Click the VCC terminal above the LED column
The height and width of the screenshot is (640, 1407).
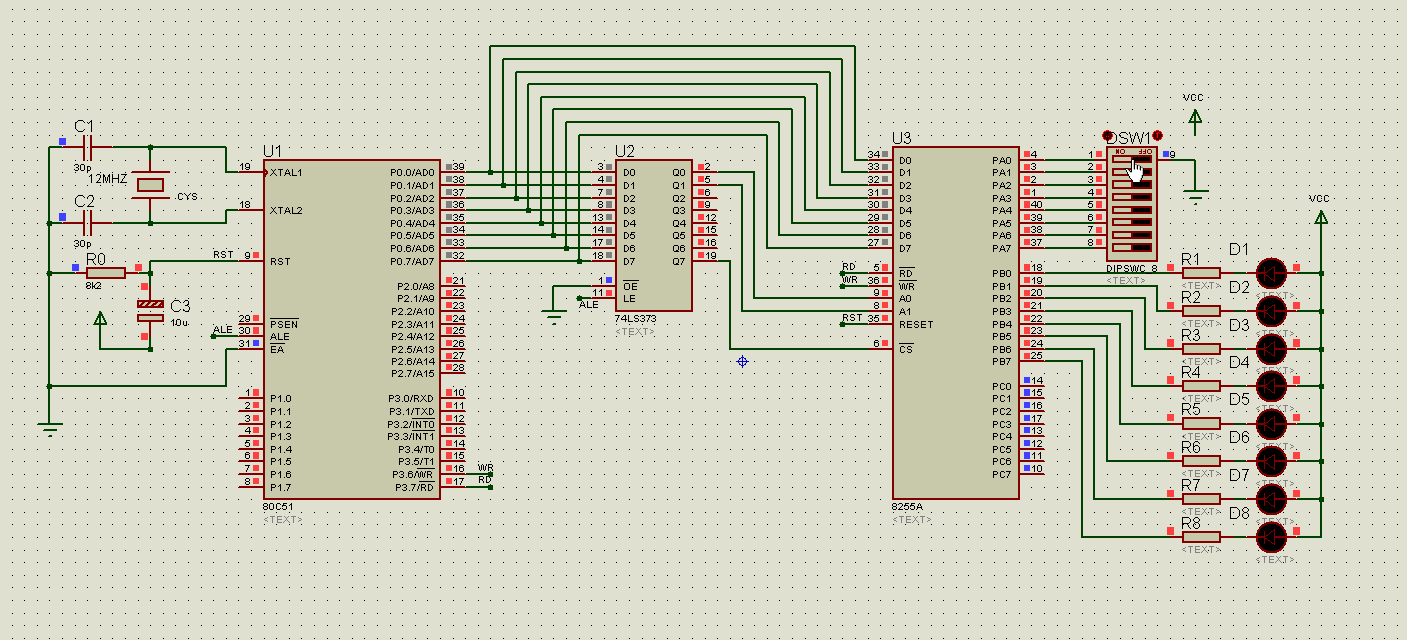coord(1320,216)
